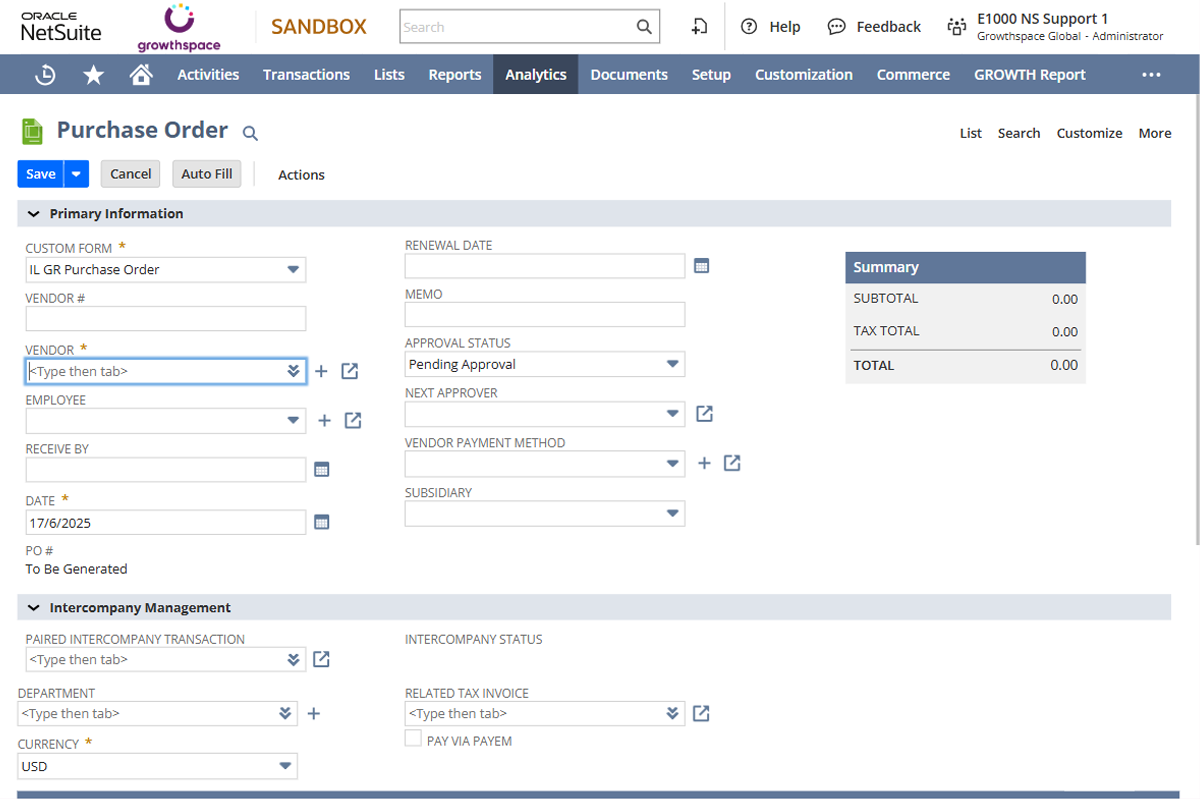Viewport: 1200px width, 799px height.
Task: Expand Paired Intercompany Transaction double arrow
Action: tap(293, 659)
